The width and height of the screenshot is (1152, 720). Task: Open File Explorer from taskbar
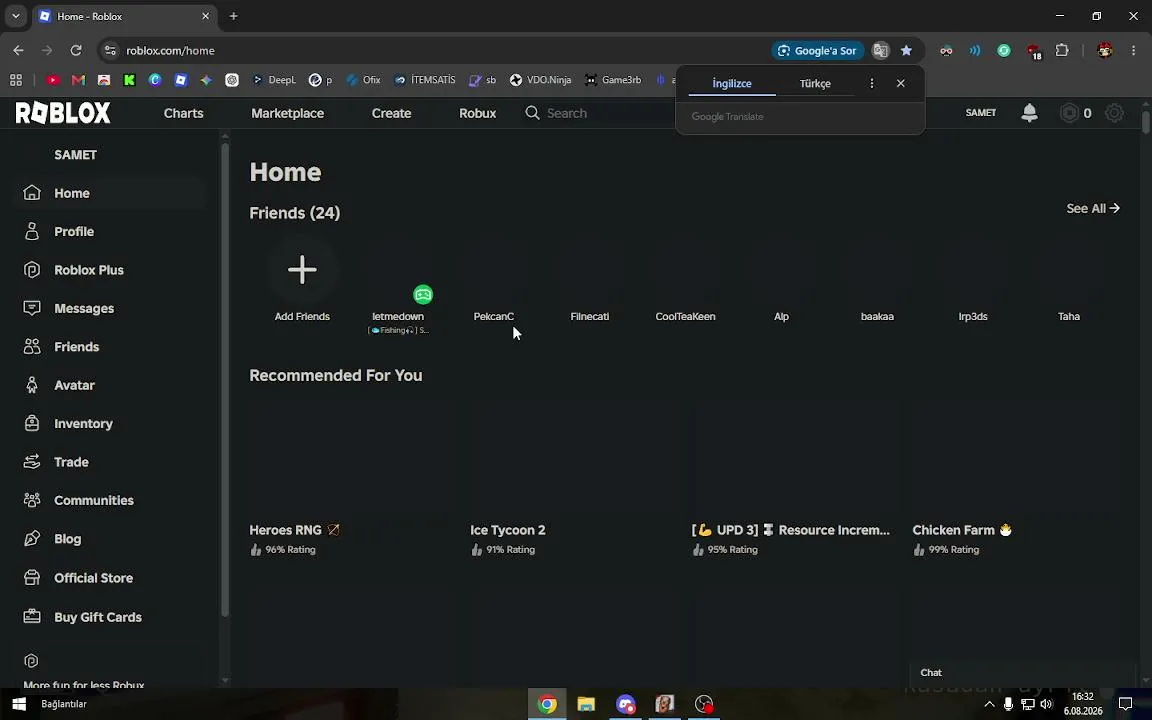(586, 704)
